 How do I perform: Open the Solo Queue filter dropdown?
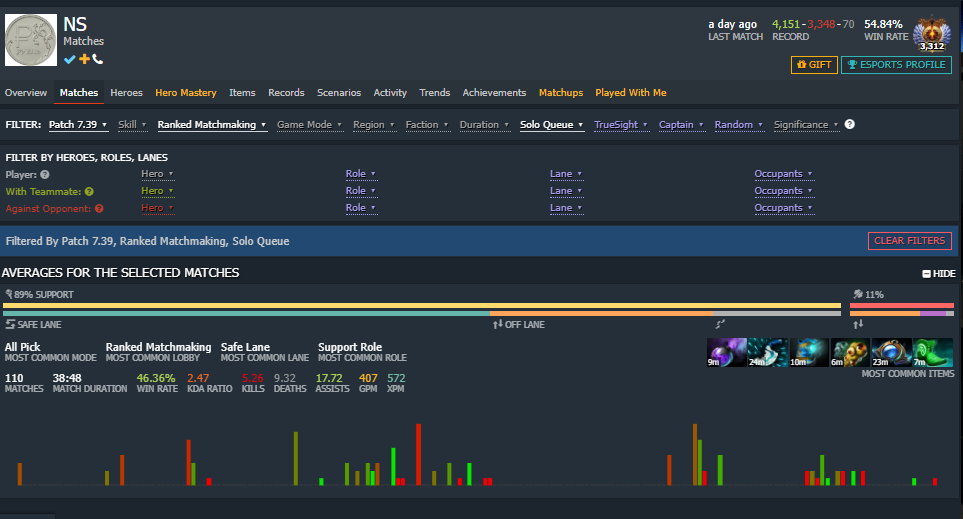552,125
